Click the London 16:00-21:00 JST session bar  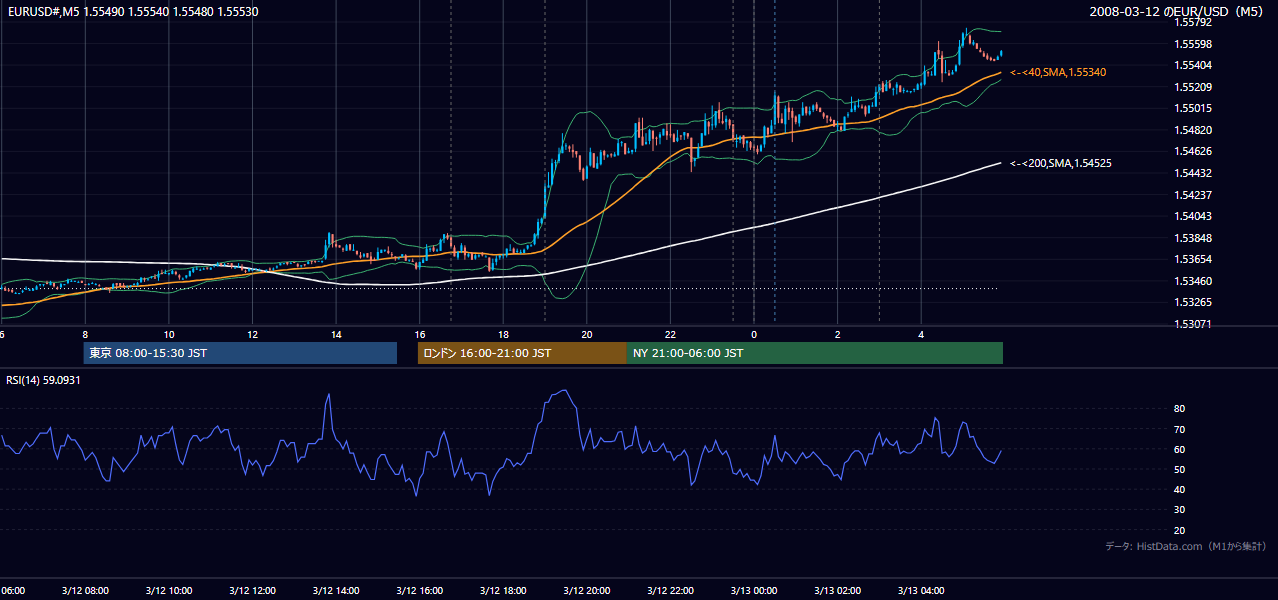point(522,353)
